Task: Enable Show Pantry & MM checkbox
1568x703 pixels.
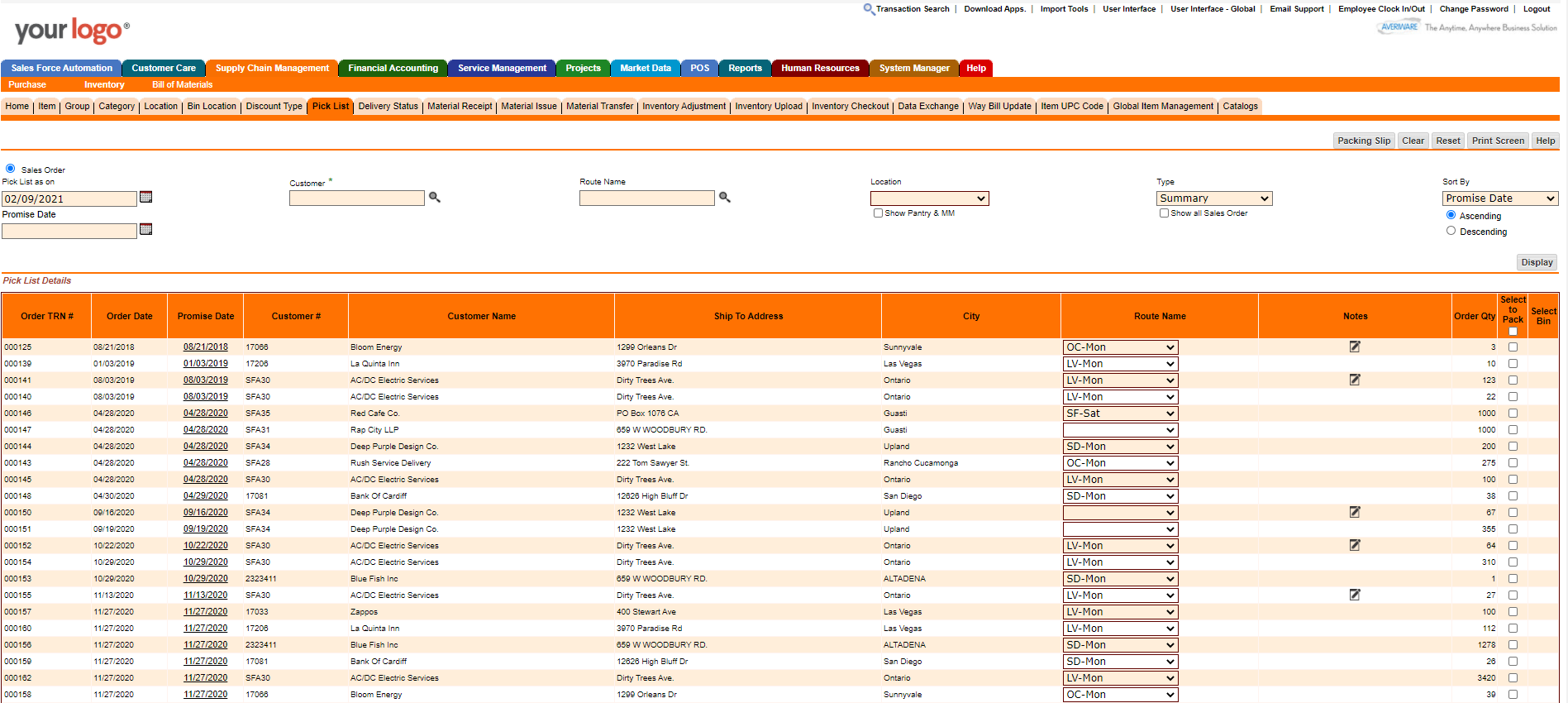Action: [878, 213]
